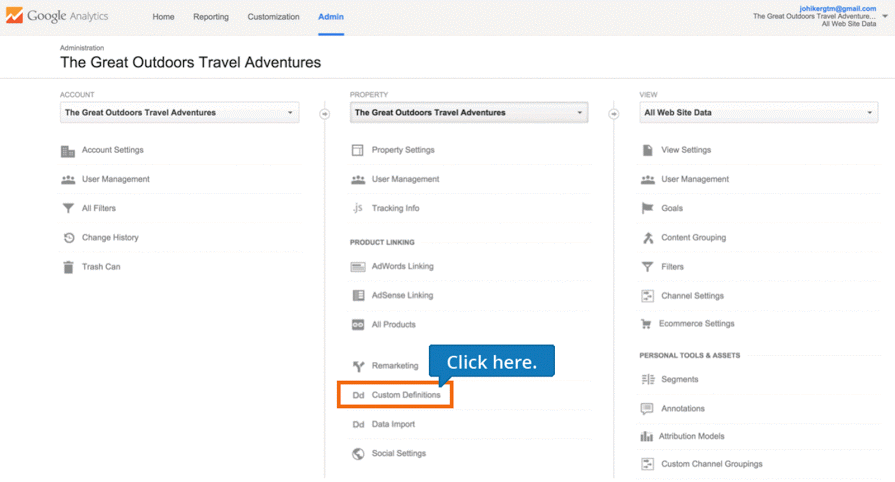Open the Account selector dropdown
This screenshot has height=482, width=895.
pos(180,113)
